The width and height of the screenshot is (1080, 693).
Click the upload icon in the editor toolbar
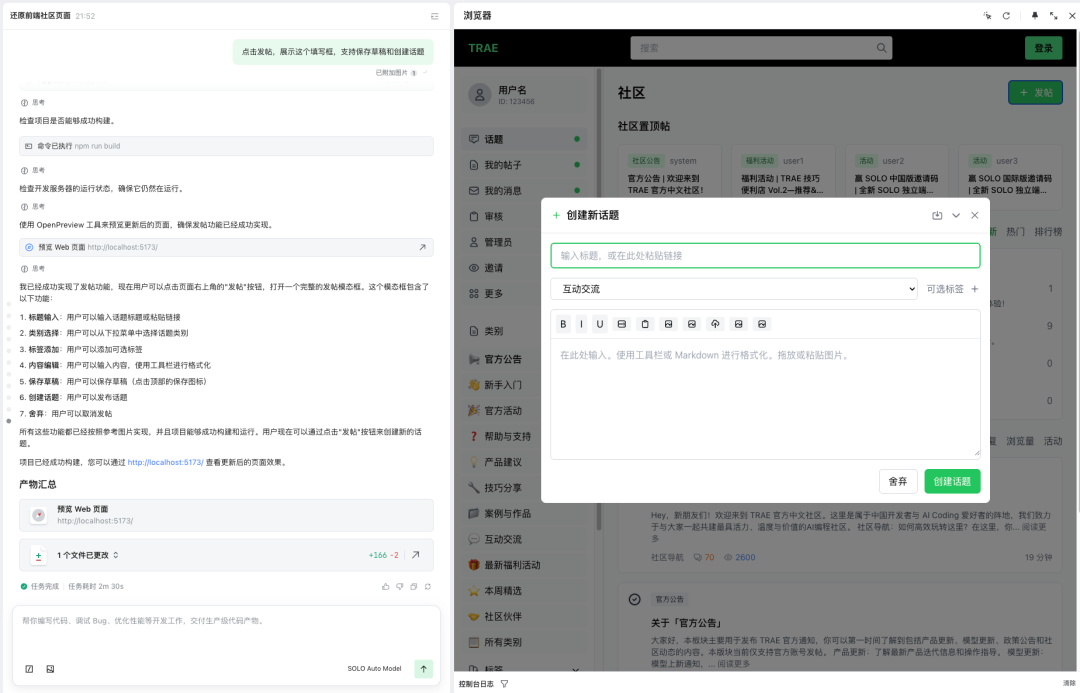coord(715,323)
